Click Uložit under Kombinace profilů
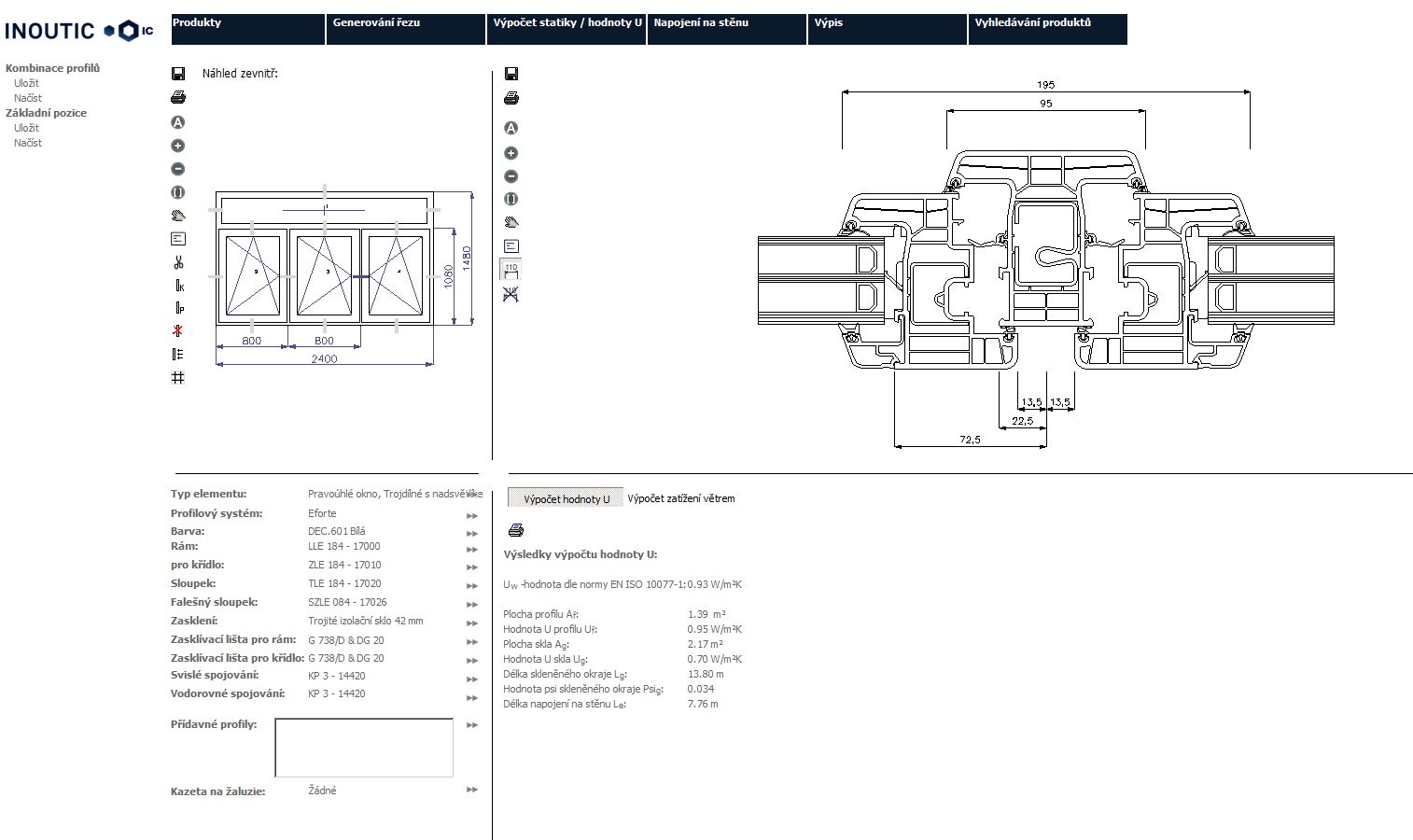This screenshot has height=840, width=1413. pos(25,83)
